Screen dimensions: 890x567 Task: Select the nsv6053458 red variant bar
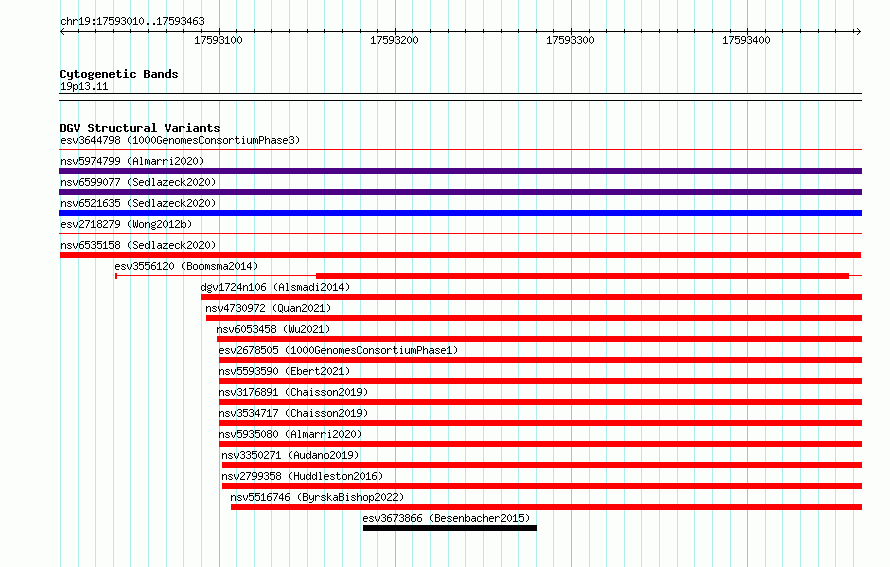539,339
